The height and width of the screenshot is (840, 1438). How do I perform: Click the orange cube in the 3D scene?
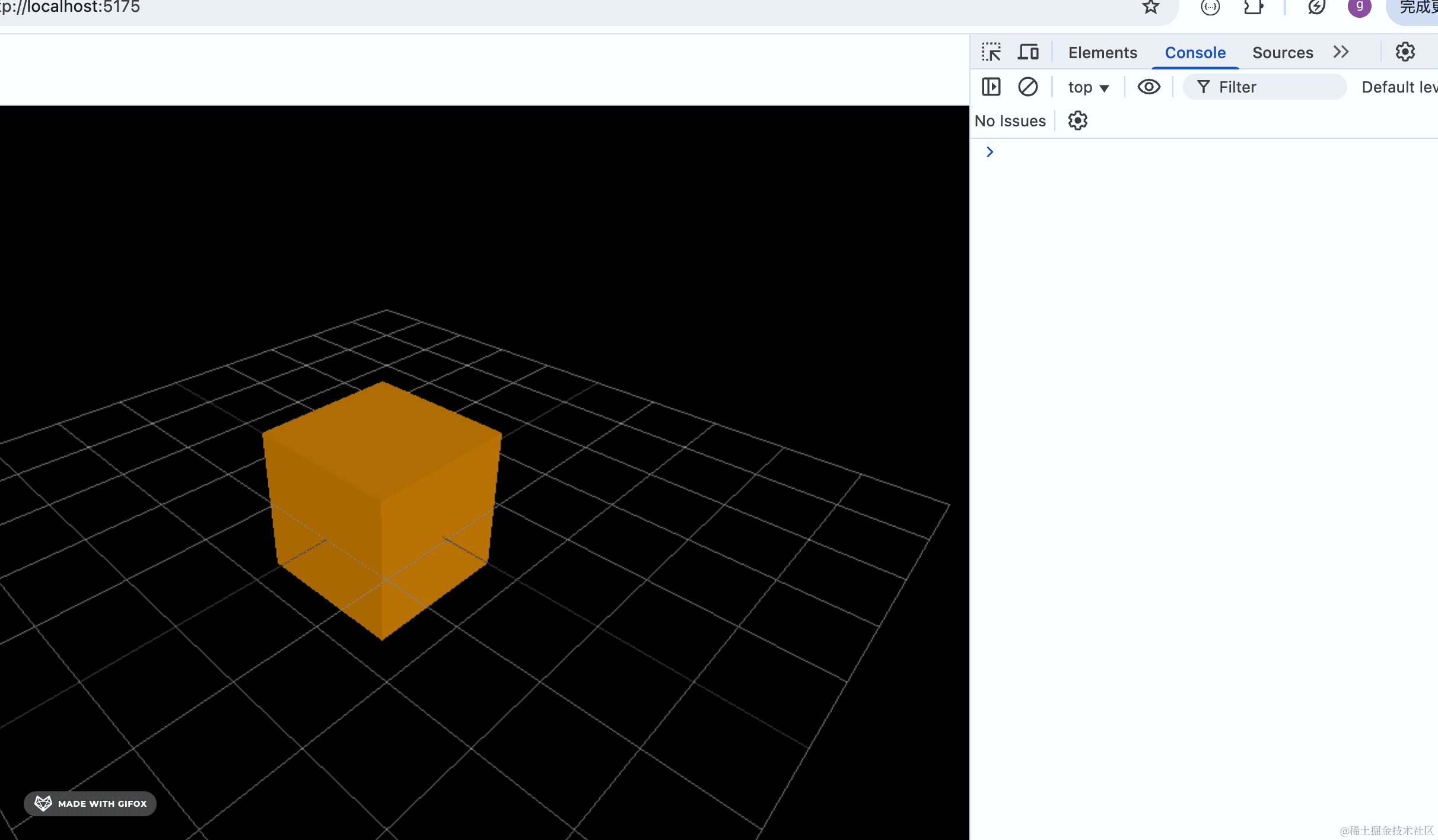coord(382,510)
